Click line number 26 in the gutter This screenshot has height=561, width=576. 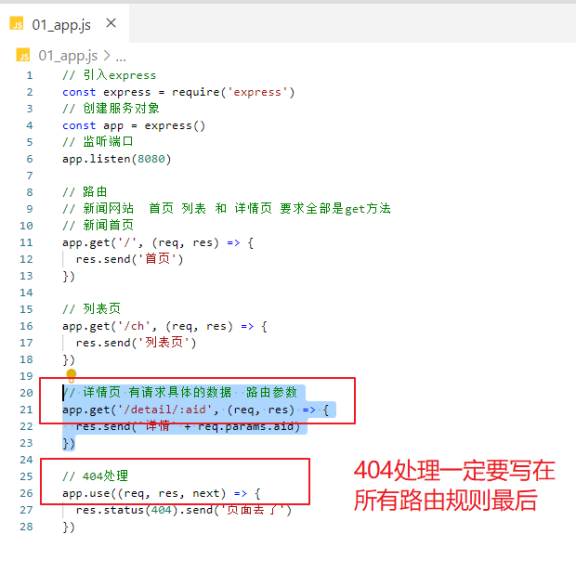[26, 493]
